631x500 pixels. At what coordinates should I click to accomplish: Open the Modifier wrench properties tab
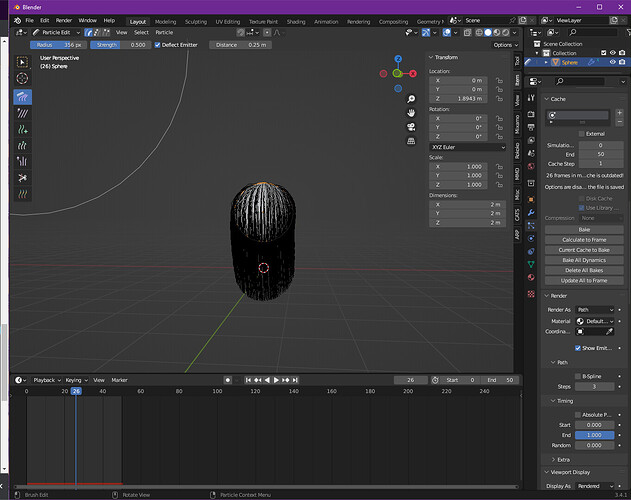point(531,213)
